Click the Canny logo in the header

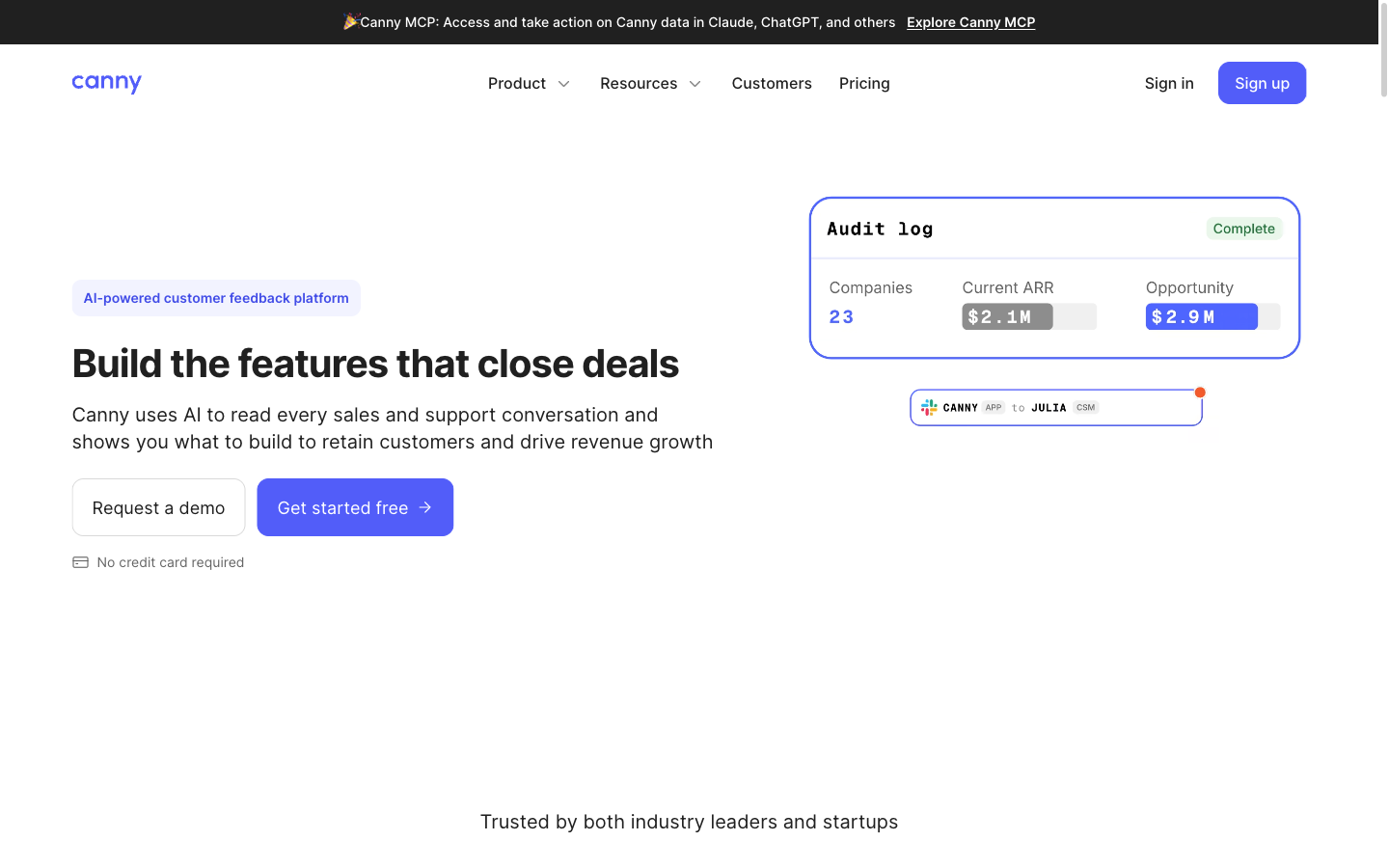tap(106, 83)
